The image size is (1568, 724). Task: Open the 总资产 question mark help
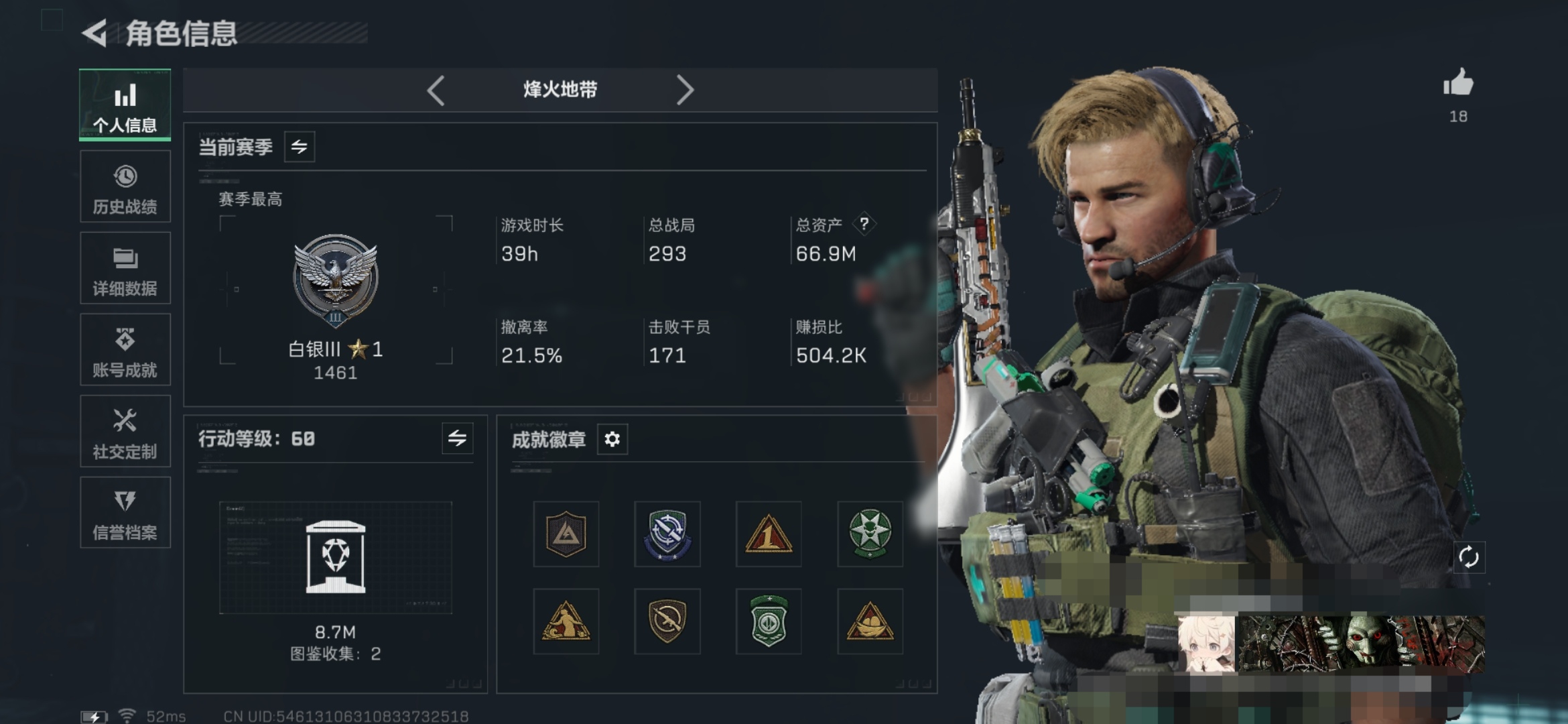864,224
